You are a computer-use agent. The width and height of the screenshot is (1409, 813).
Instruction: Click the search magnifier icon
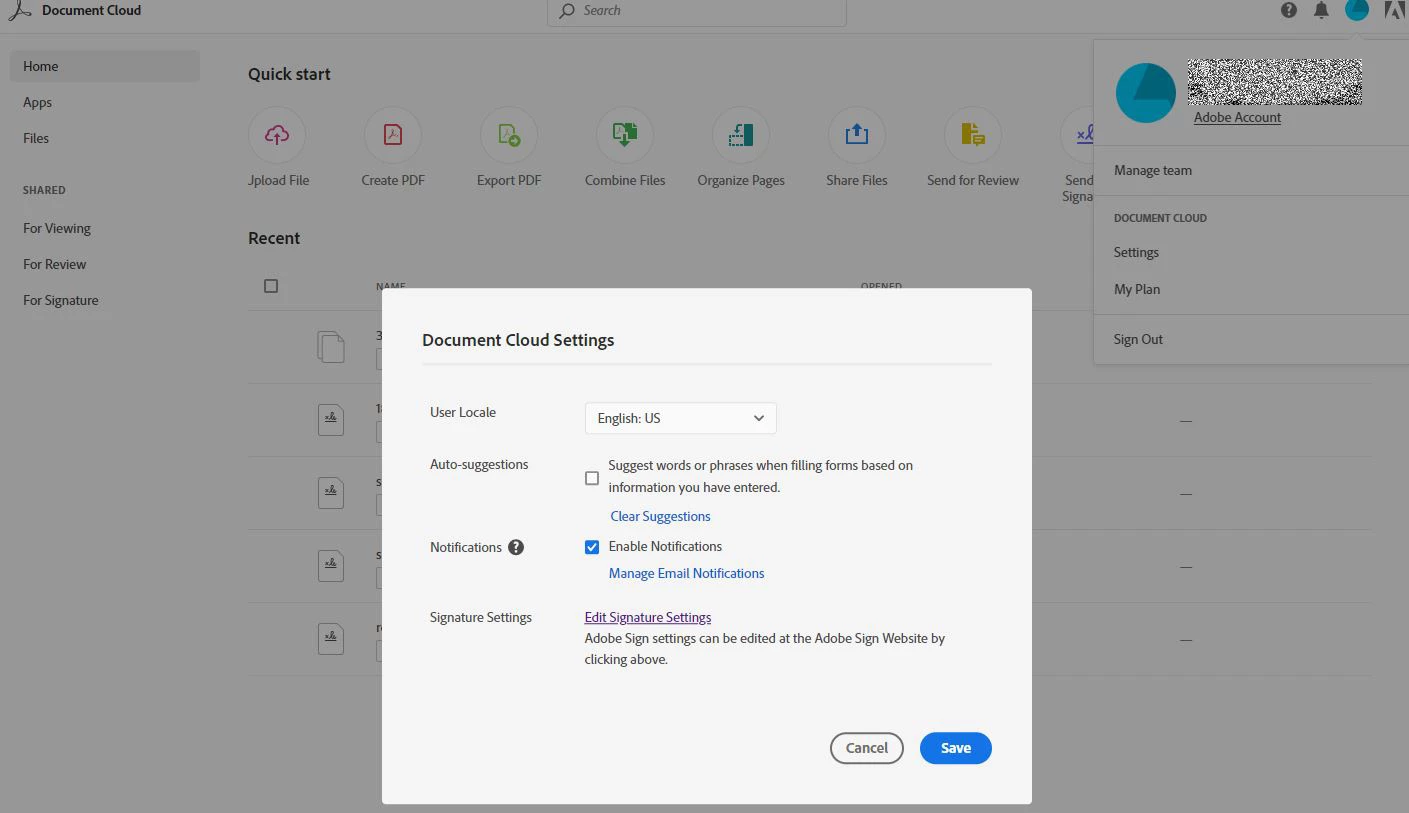pos(567,11)
